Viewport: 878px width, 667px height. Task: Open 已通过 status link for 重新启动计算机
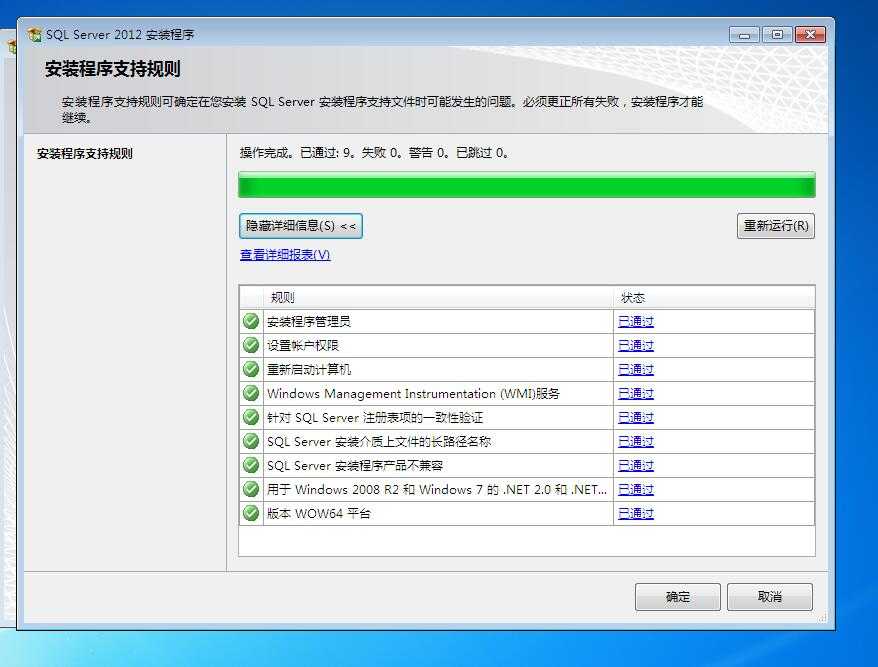(636, 370)
